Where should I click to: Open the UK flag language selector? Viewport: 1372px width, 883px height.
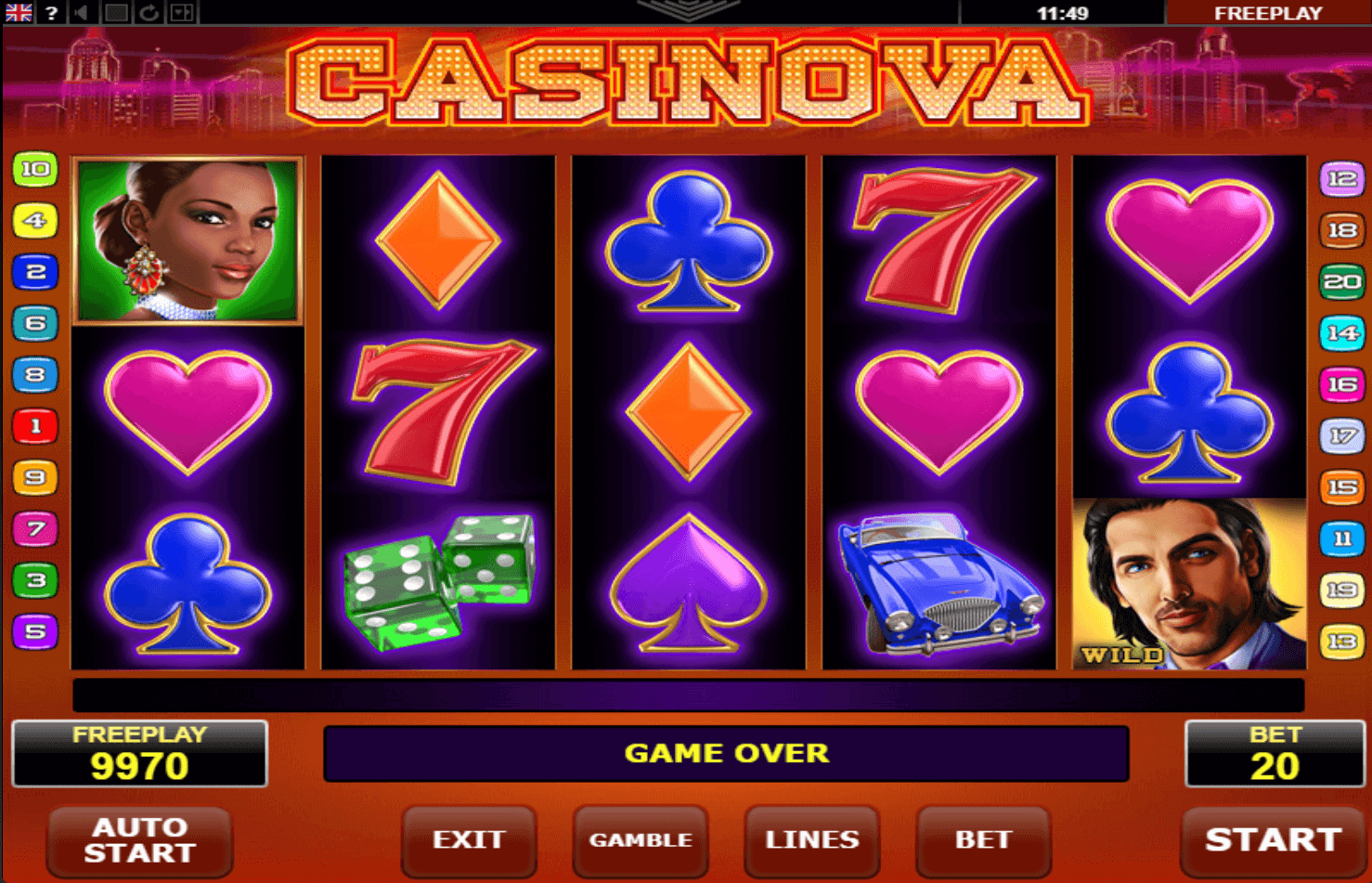click(19, 13)
